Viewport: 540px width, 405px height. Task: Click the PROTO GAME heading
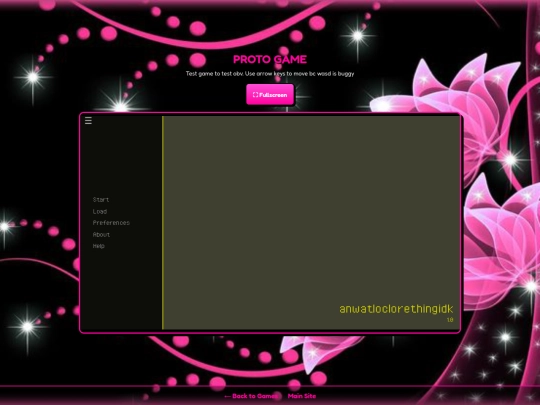[x=270, y=60]
